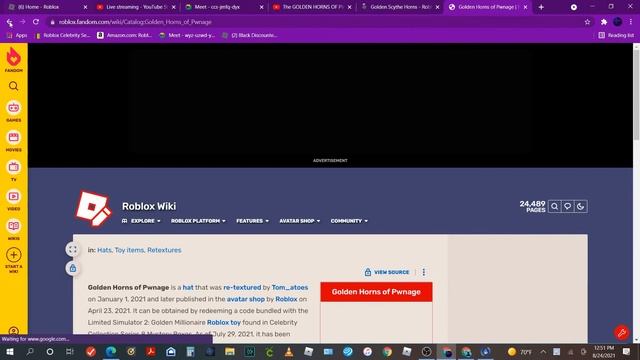Viewport: 640px width, 360px height.
Task: Open the Retextures category link
Action: pyautogui.click(x=164, y=250)
